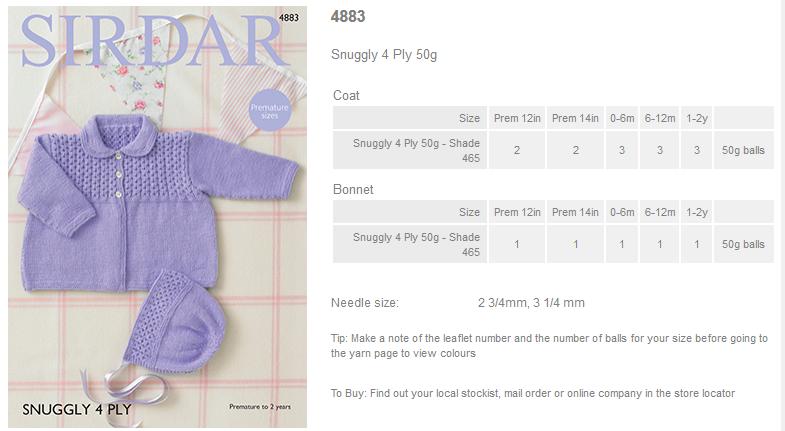Click the 'Needle size:' label

[365, 302]
